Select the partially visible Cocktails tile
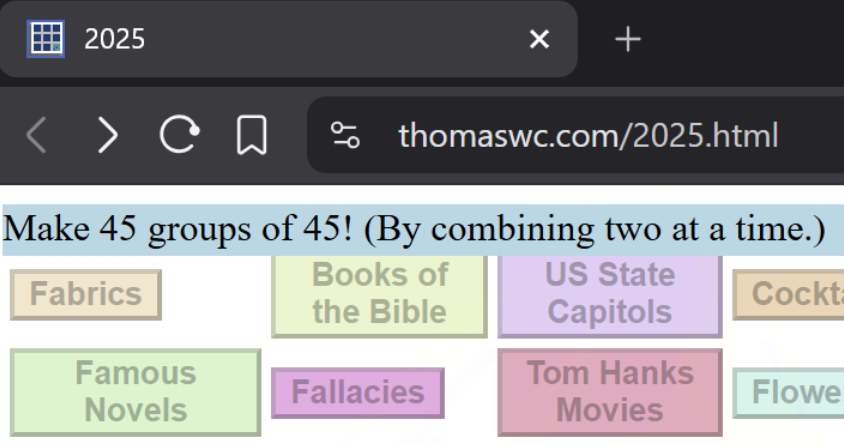Viewport: 844px width, 445px height. click(790, 295)
